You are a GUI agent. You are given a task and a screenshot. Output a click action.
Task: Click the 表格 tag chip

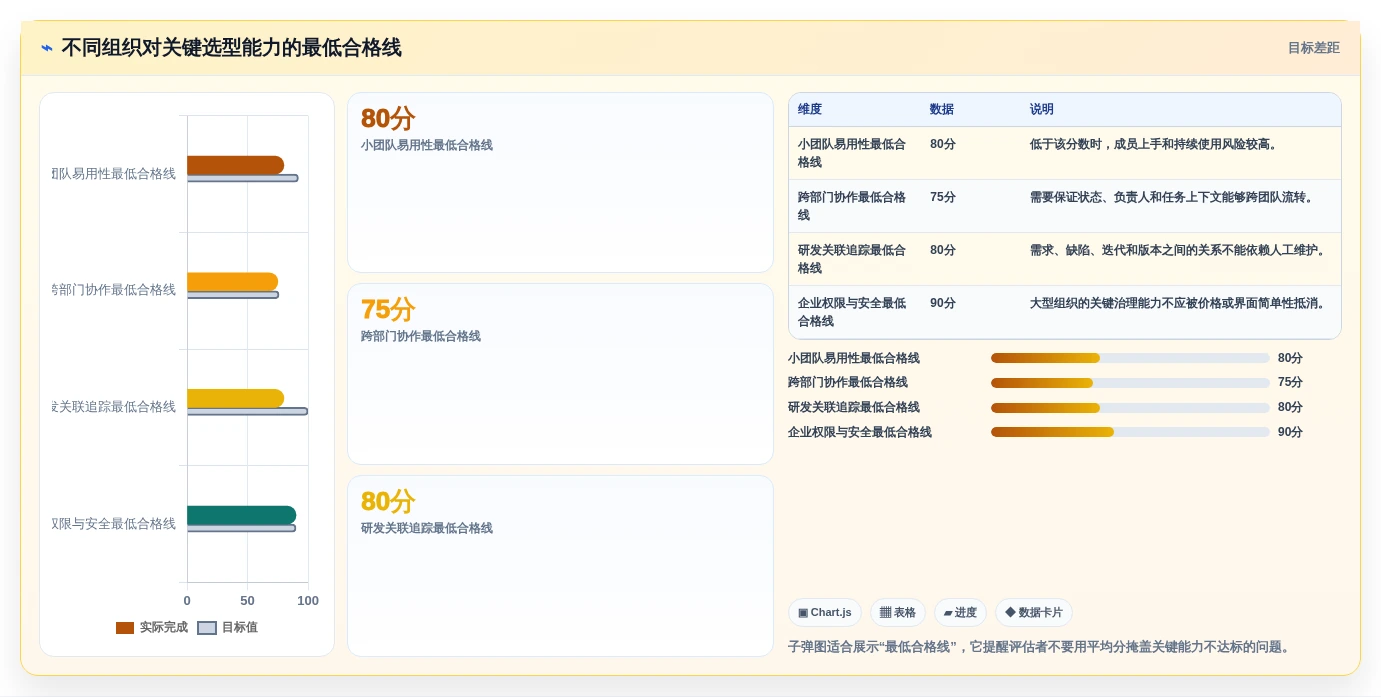click(x=898, y=613)
